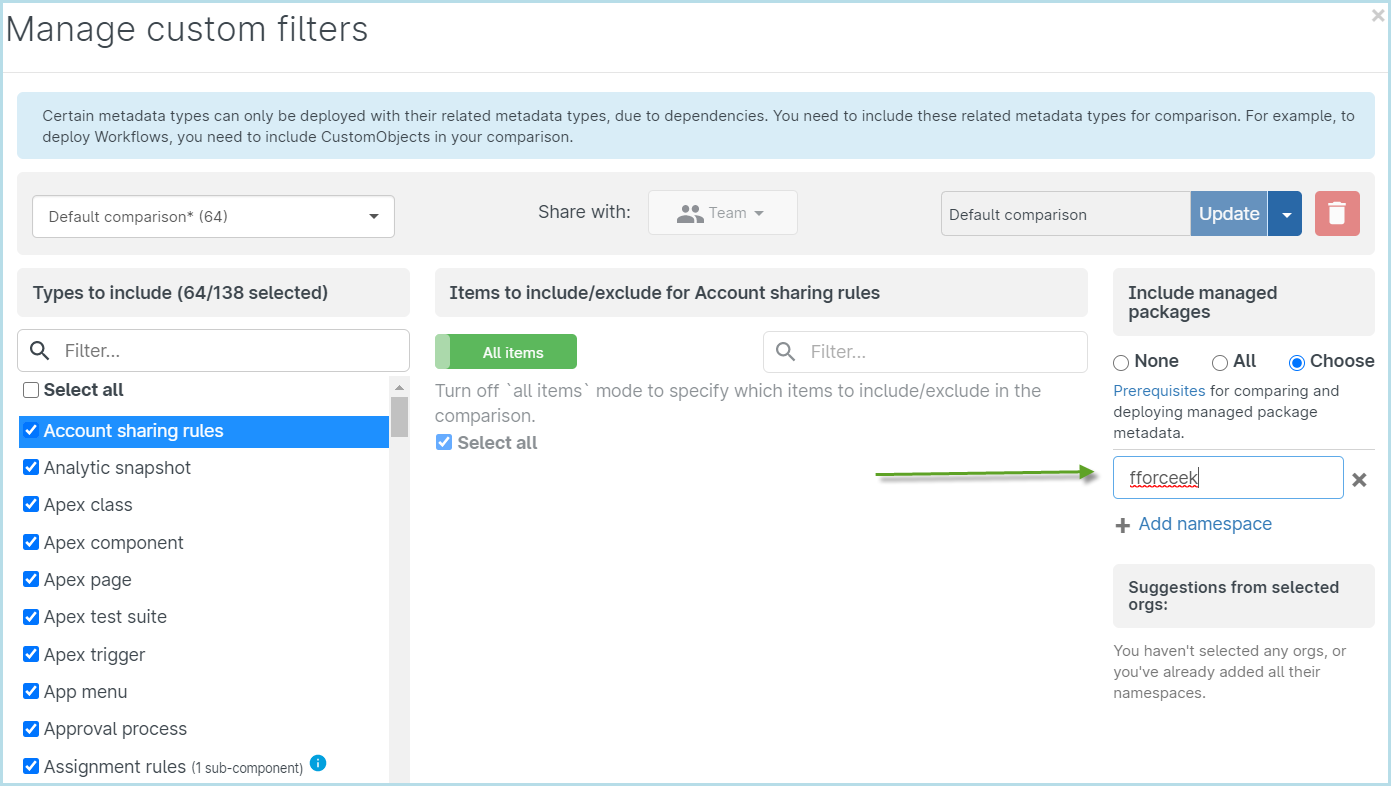This screenshot has width=1391, height=786.
Task: Expand the arrow next to Update button
Action: [1285, 214]
